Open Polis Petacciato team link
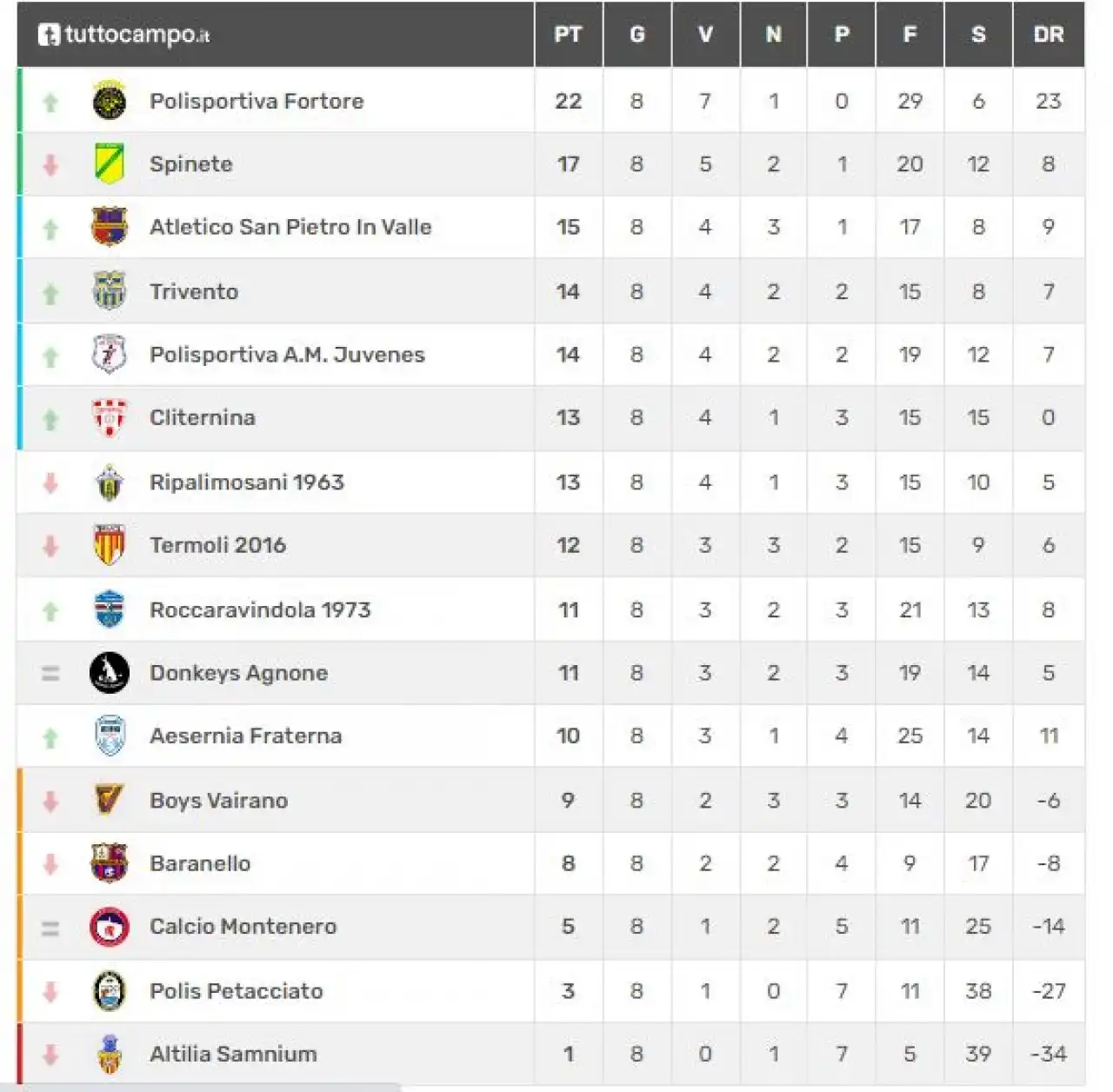 [237, 991]
